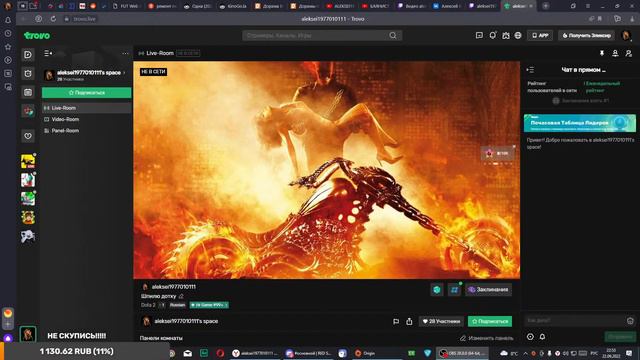Open the first Trovo sidebar nav icon
This screenshot has width=640, height=360.
coord(28,54)
